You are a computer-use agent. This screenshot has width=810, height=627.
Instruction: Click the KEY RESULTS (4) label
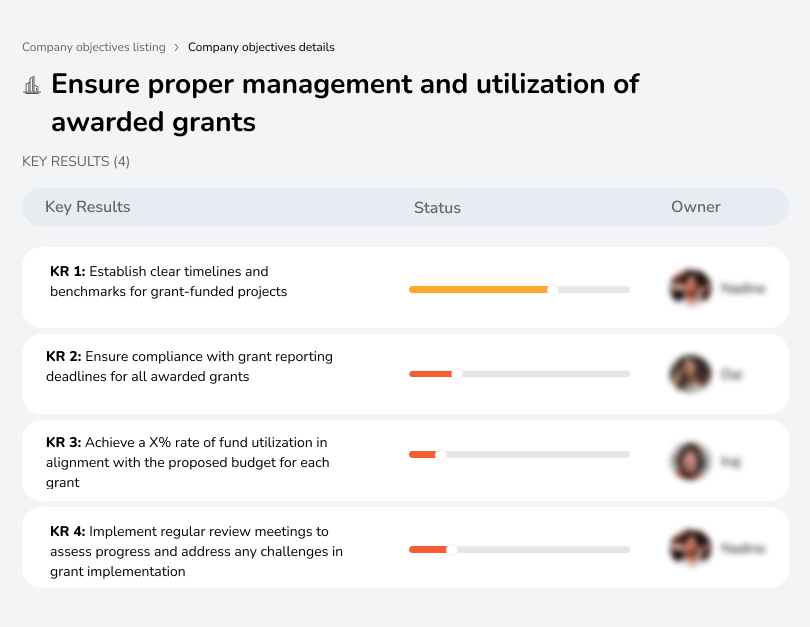[76, 161]
